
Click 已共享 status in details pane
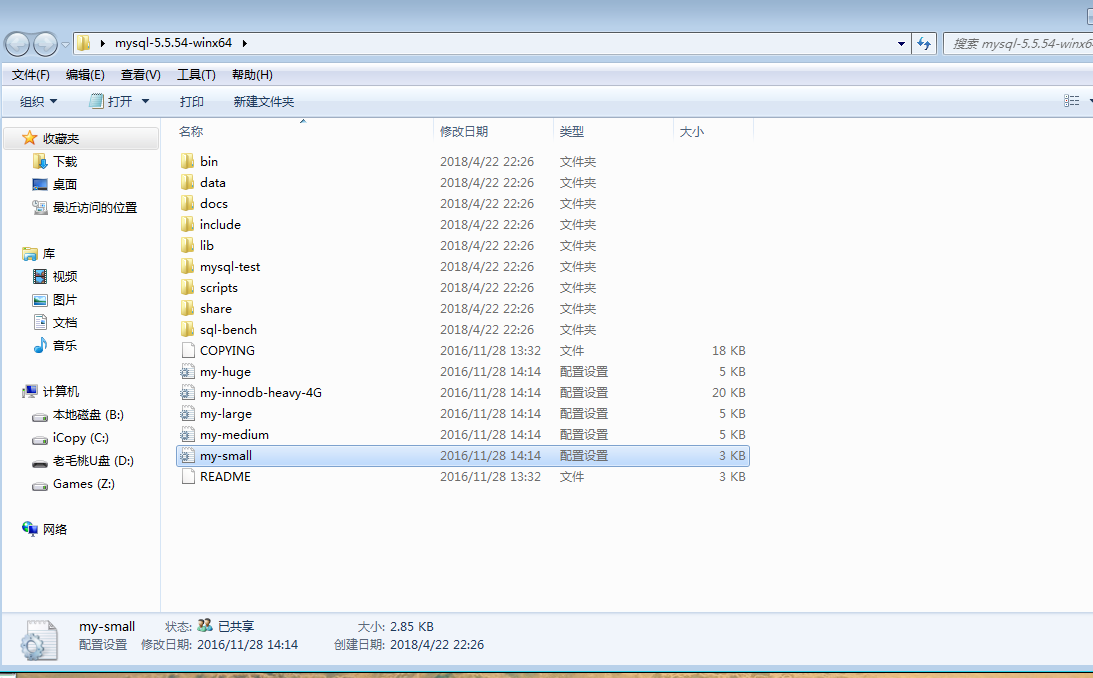tap(236, 626)
